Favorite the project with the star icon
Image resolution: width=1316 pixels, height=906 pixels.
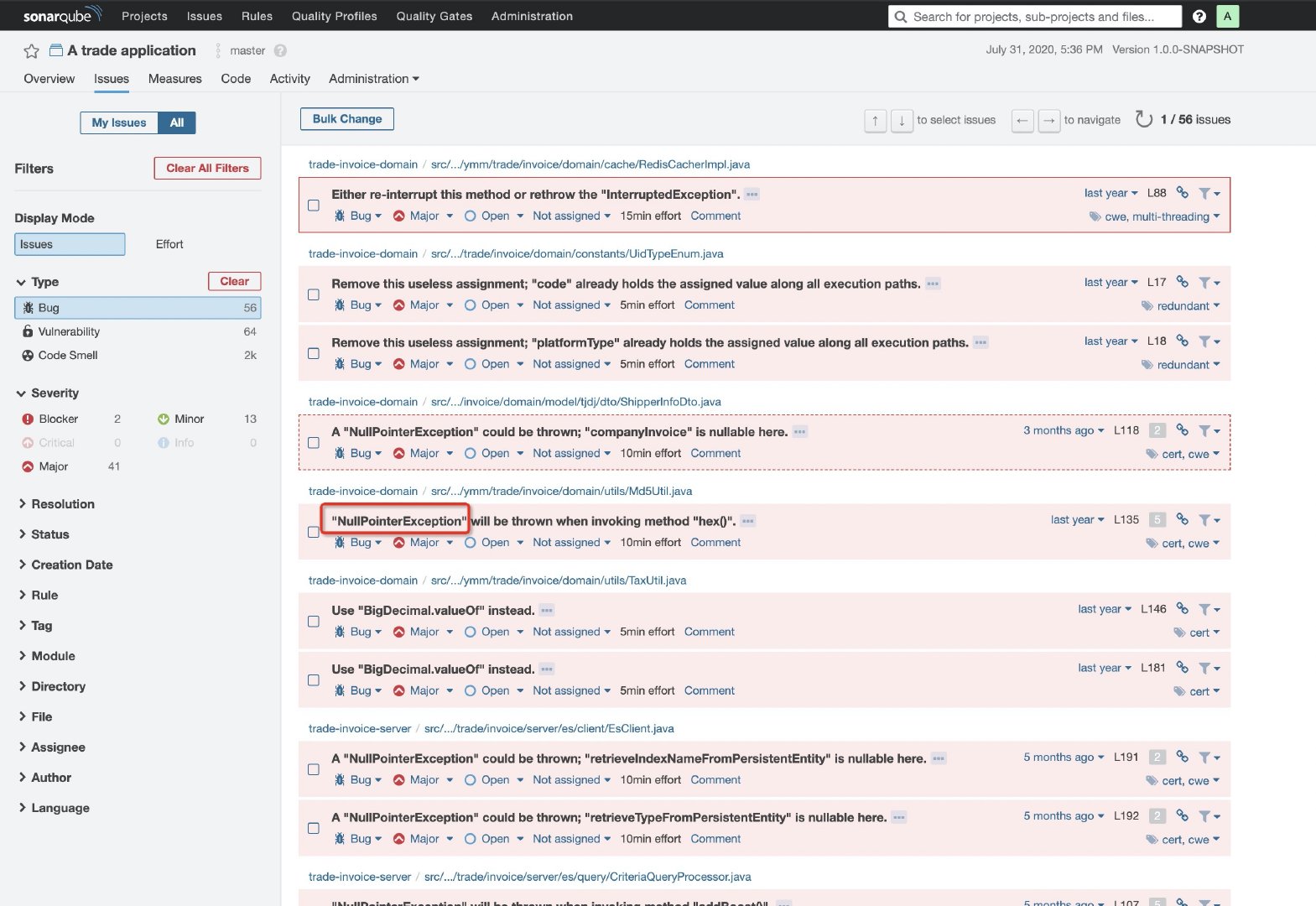point(31,51)
